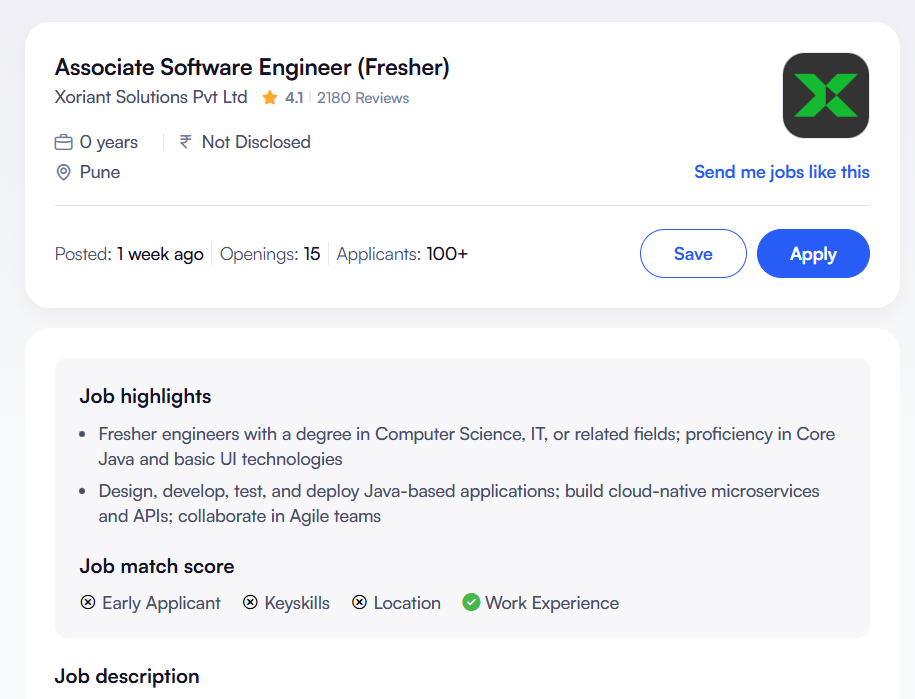Click the Associate Software Engineer job title
The height and width of the screenshot is (699, 915).
tap(252, 68)
